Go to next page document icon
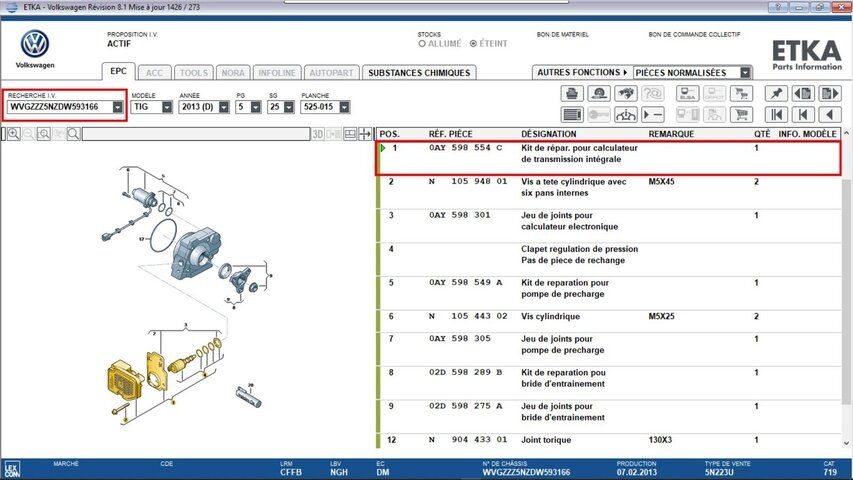The width and height of the screenshot is (853, 480). tap(830, 94)
